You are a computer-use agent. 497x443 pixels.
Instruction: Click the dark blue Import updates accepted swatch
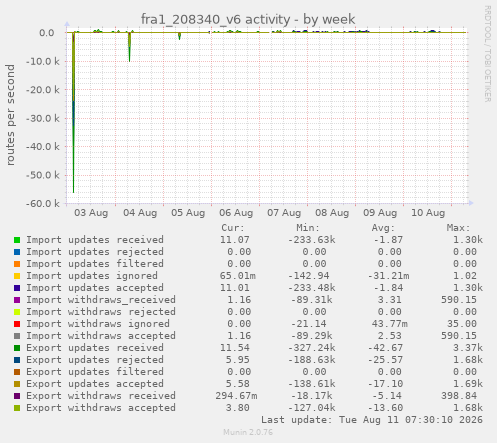17,288
